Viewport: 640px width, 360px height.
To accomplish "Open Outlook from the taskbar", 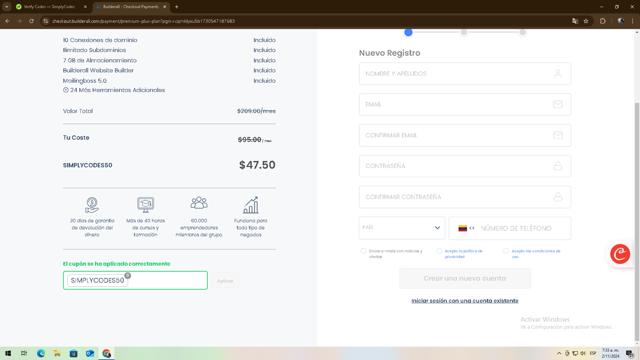I will [x=90, y=353].
